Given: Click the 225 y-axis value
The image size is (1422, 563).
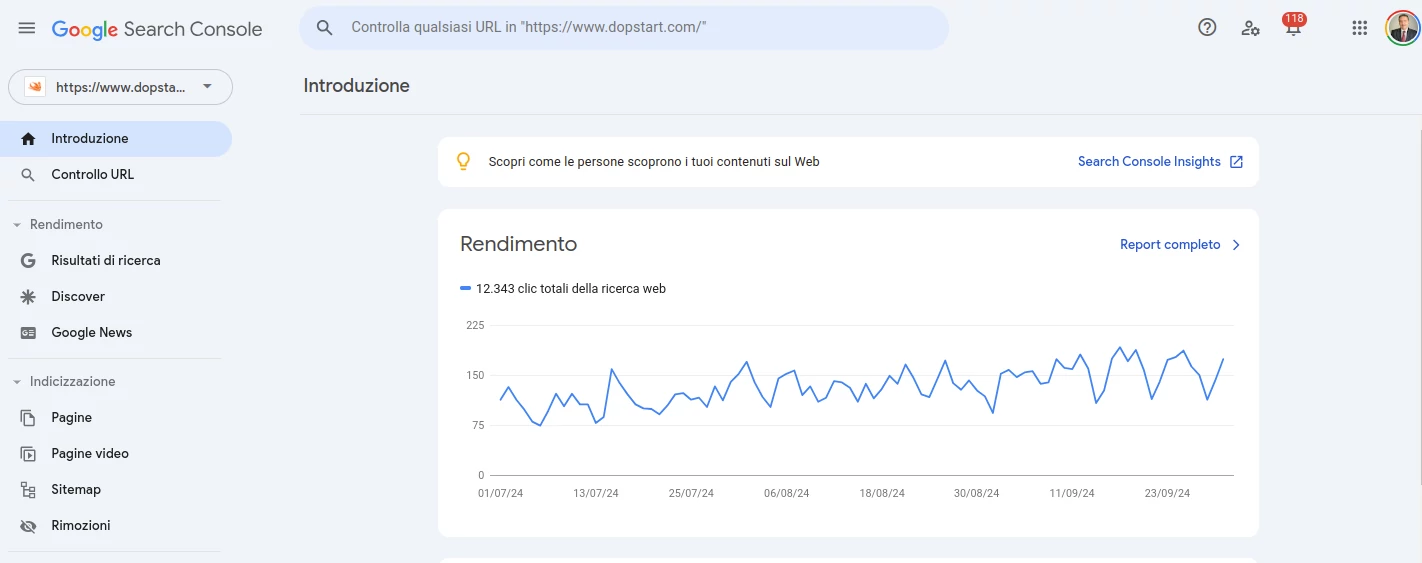Looking at the screenshot, I should [x=475, y=326].
